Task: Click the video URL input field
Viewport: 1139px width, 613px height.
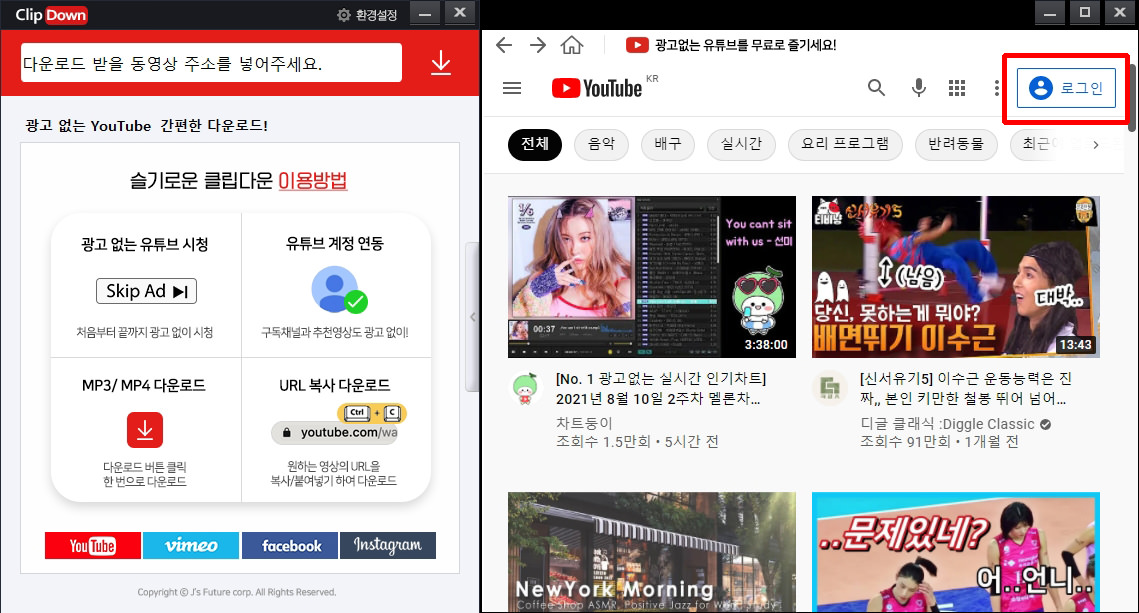Action: 211,63
